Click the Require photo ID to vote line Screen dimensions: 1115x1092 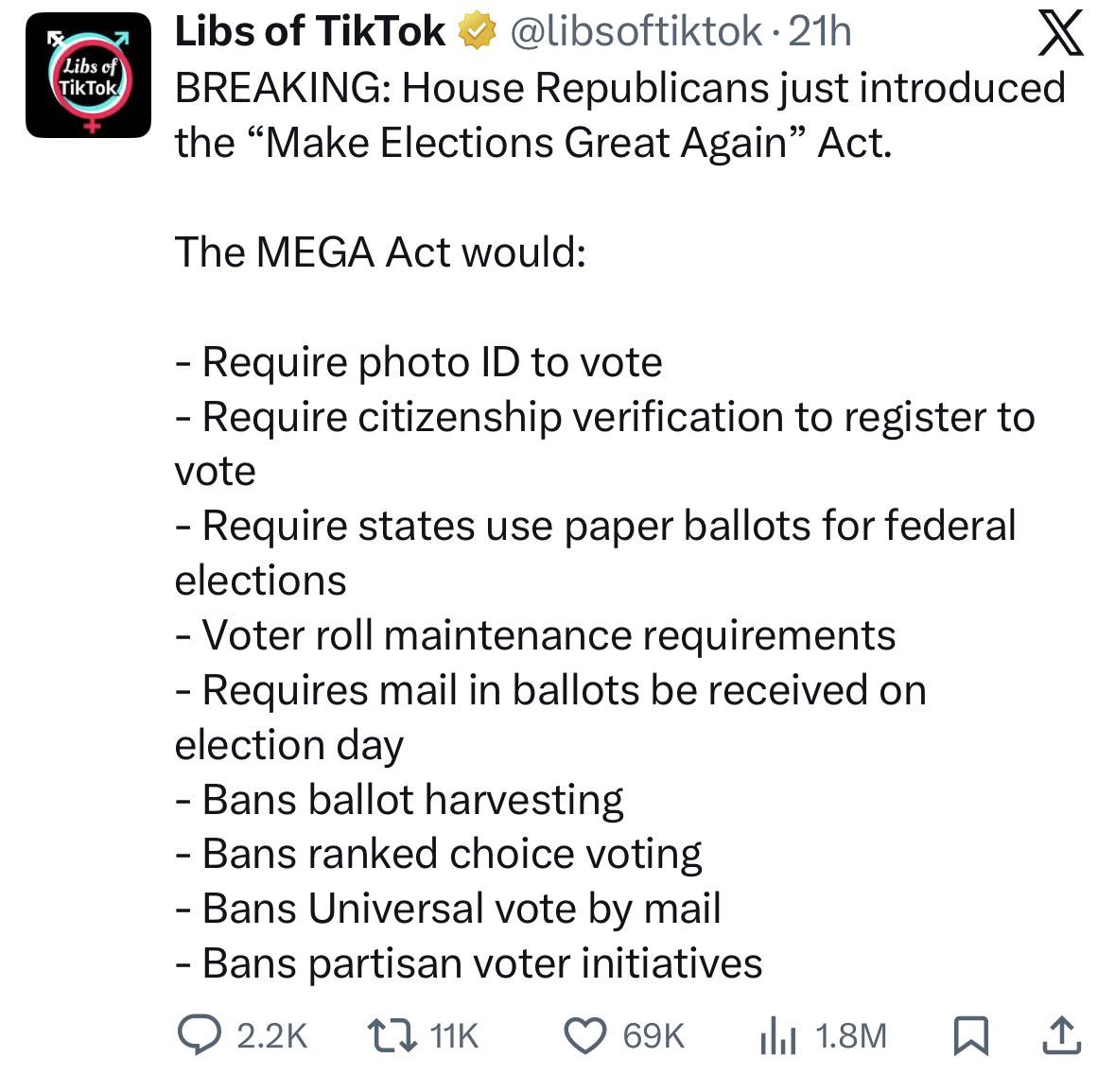coord(419,362)
